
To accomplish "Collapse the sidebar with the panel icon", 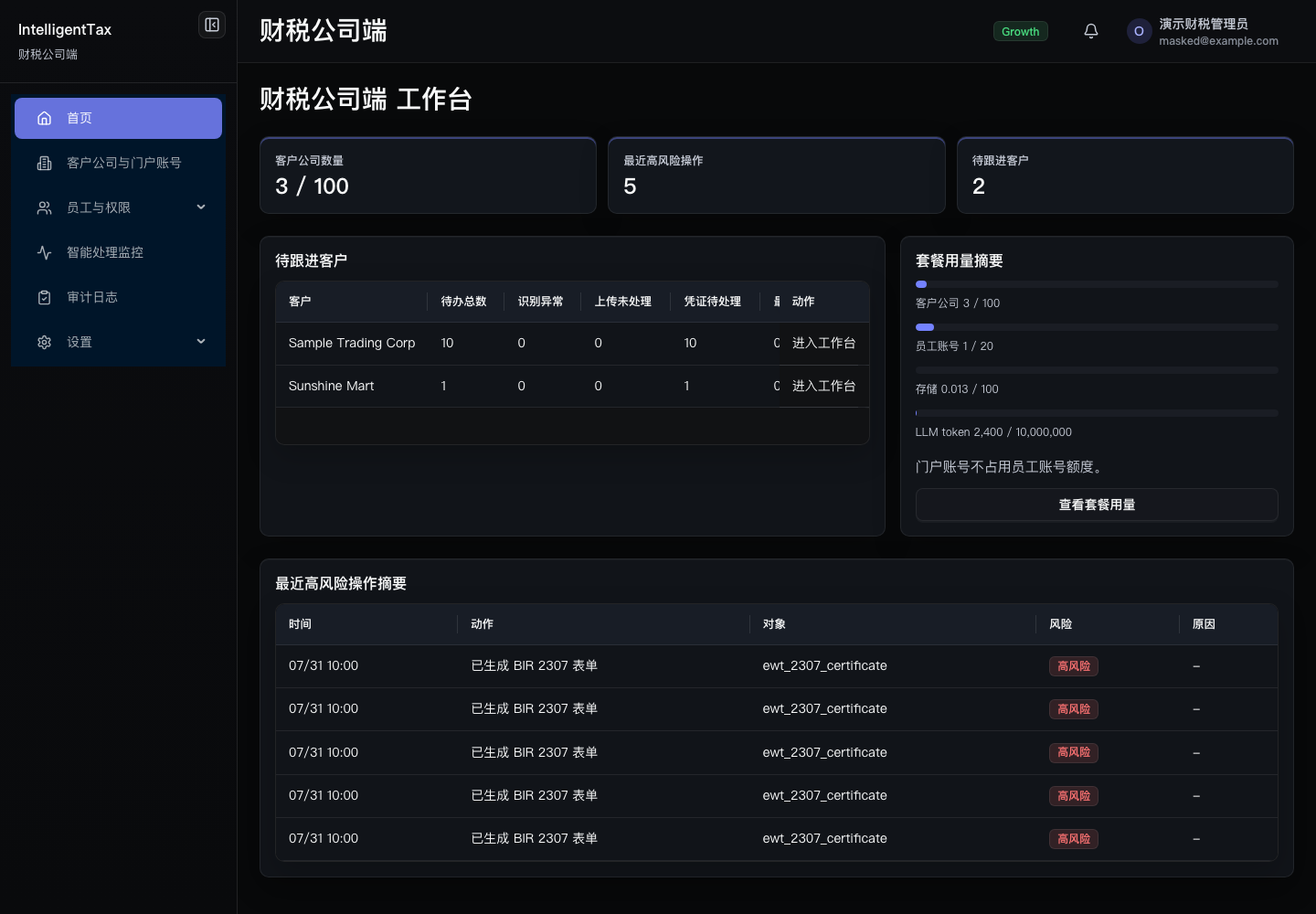I will 212,25.
